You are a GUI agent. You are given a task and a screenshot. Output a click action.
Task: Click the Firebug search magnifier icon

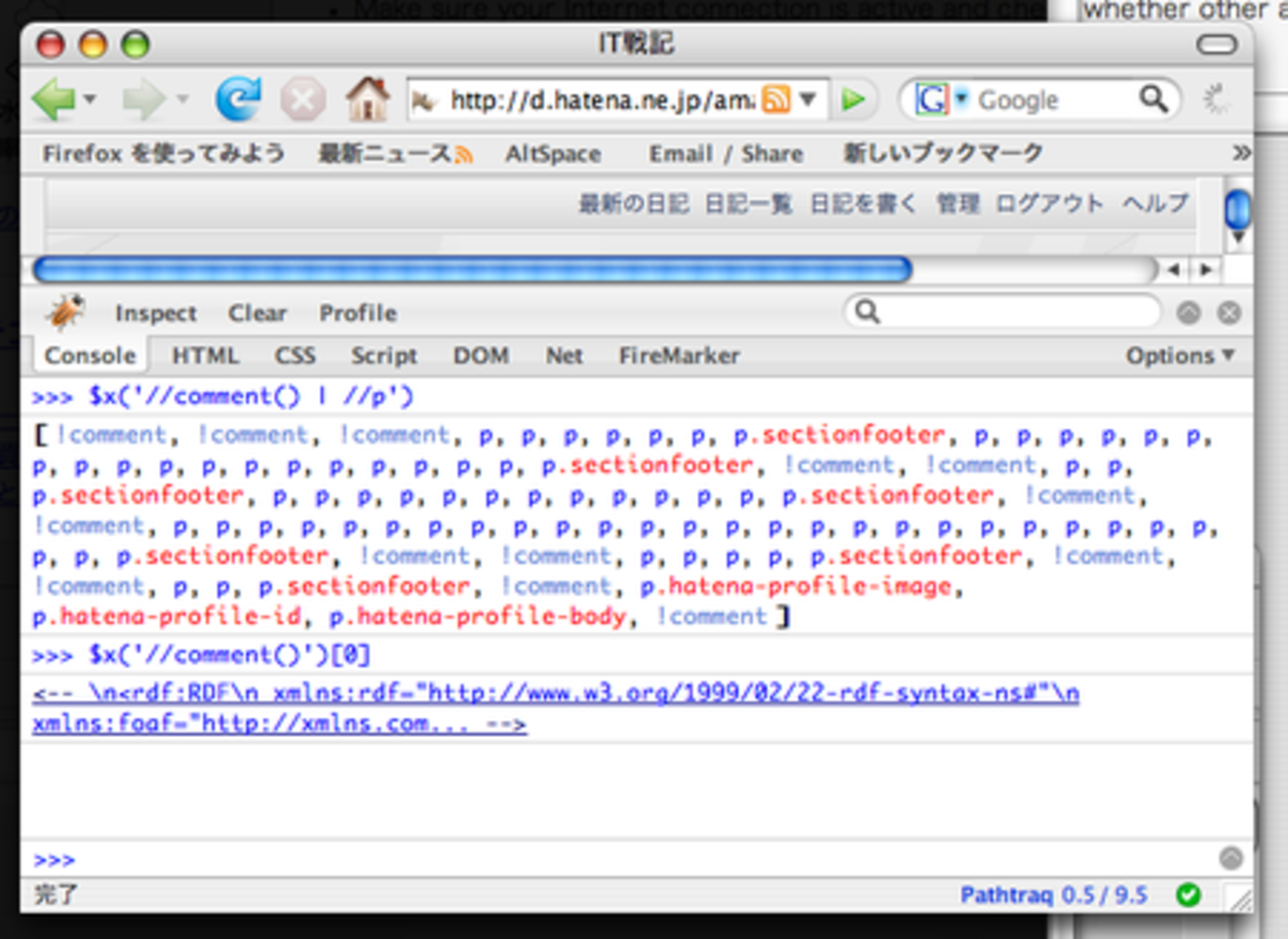(868, 312)
